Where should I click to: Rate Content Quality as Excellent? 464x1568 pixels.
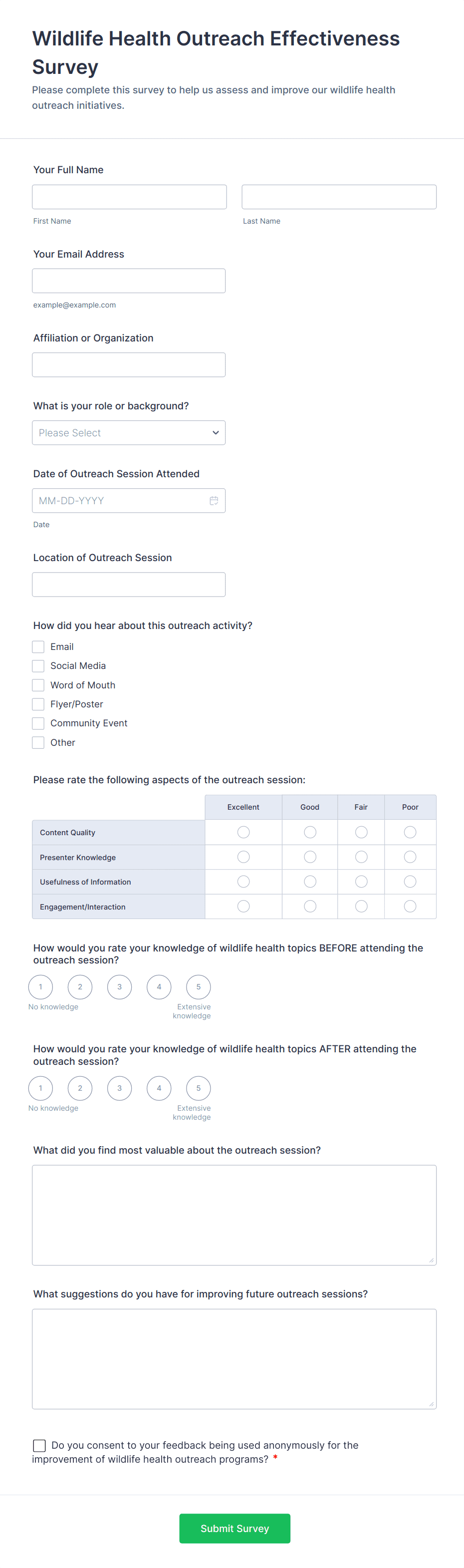coord(243,832)
